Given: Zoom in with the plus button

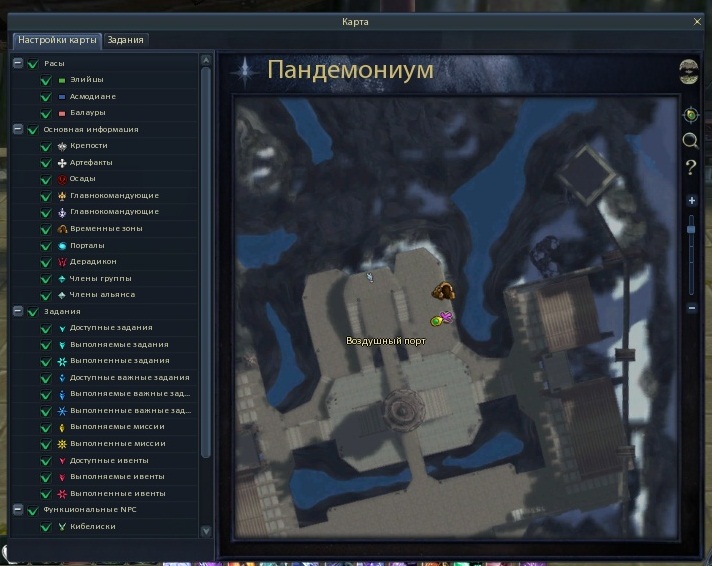Looking at the screenshot, I should (x=692, y=200).
